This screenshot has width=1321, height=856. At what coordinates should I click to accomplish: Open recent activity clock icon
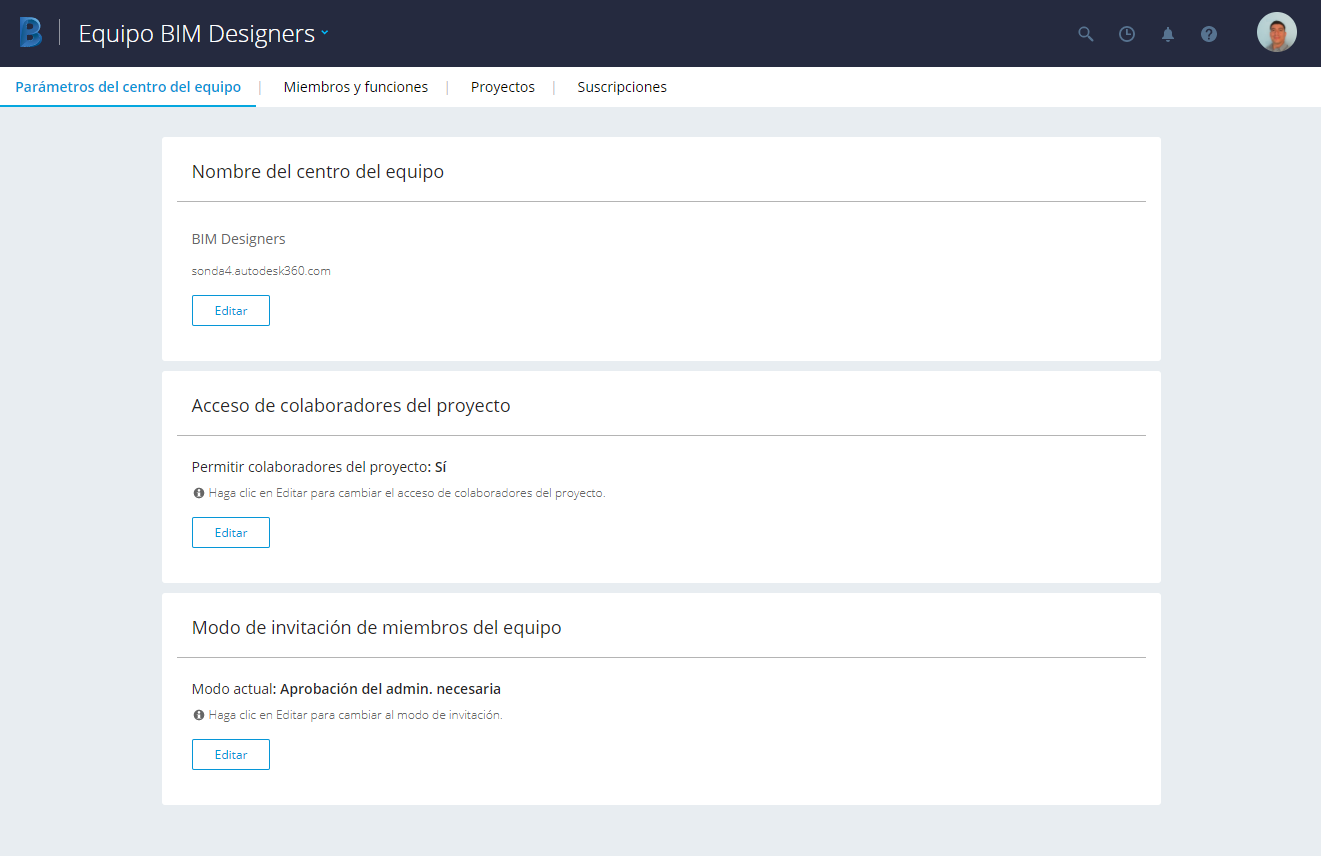coord(1127,34)
